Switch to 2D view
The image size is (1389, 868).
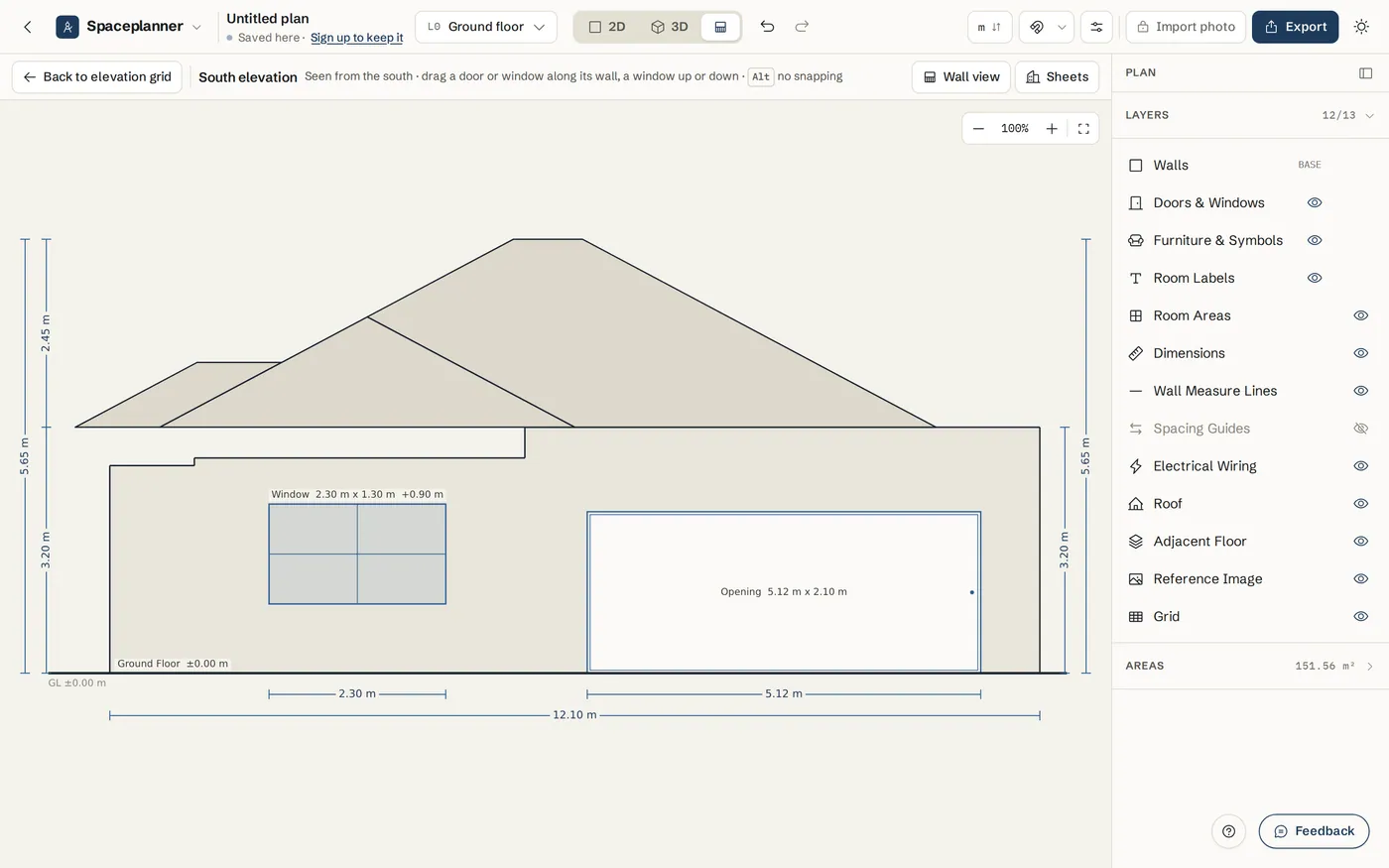(607, 27)
